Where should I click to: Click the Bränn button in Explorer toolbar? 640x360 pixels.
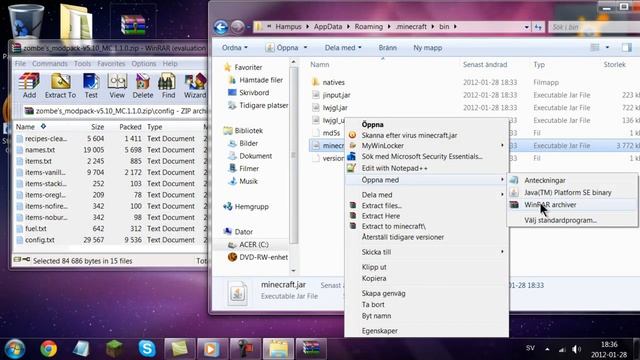(387, 48)
